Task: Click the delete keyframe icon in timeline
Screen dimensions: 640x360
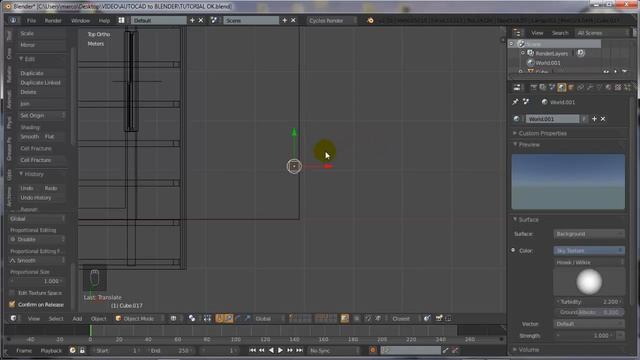Action: pos(455,350)
